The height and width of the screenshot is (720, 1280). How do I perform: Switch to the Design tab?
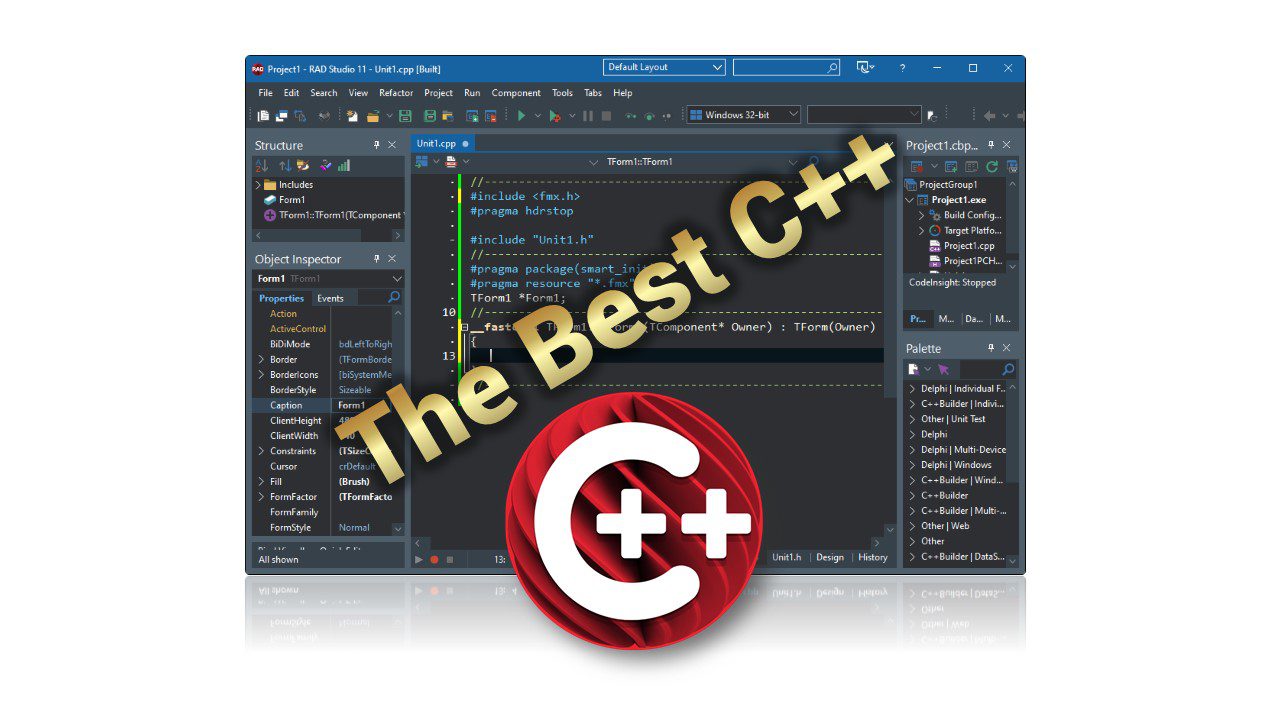(830, 557)
